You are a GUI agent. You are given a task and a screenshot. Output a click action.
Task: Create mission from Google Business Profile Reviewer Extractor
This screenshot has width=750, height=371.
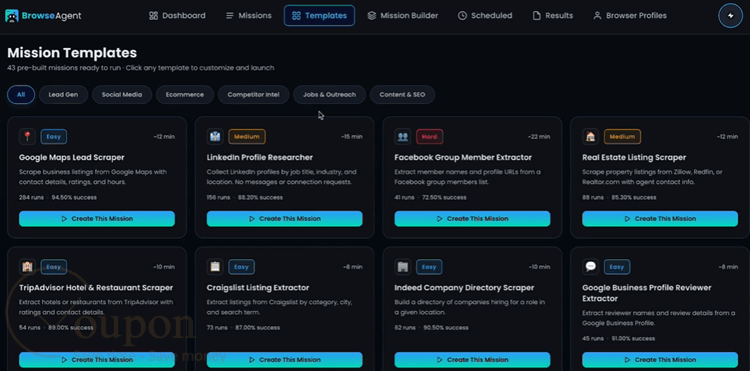click(660, 360)
